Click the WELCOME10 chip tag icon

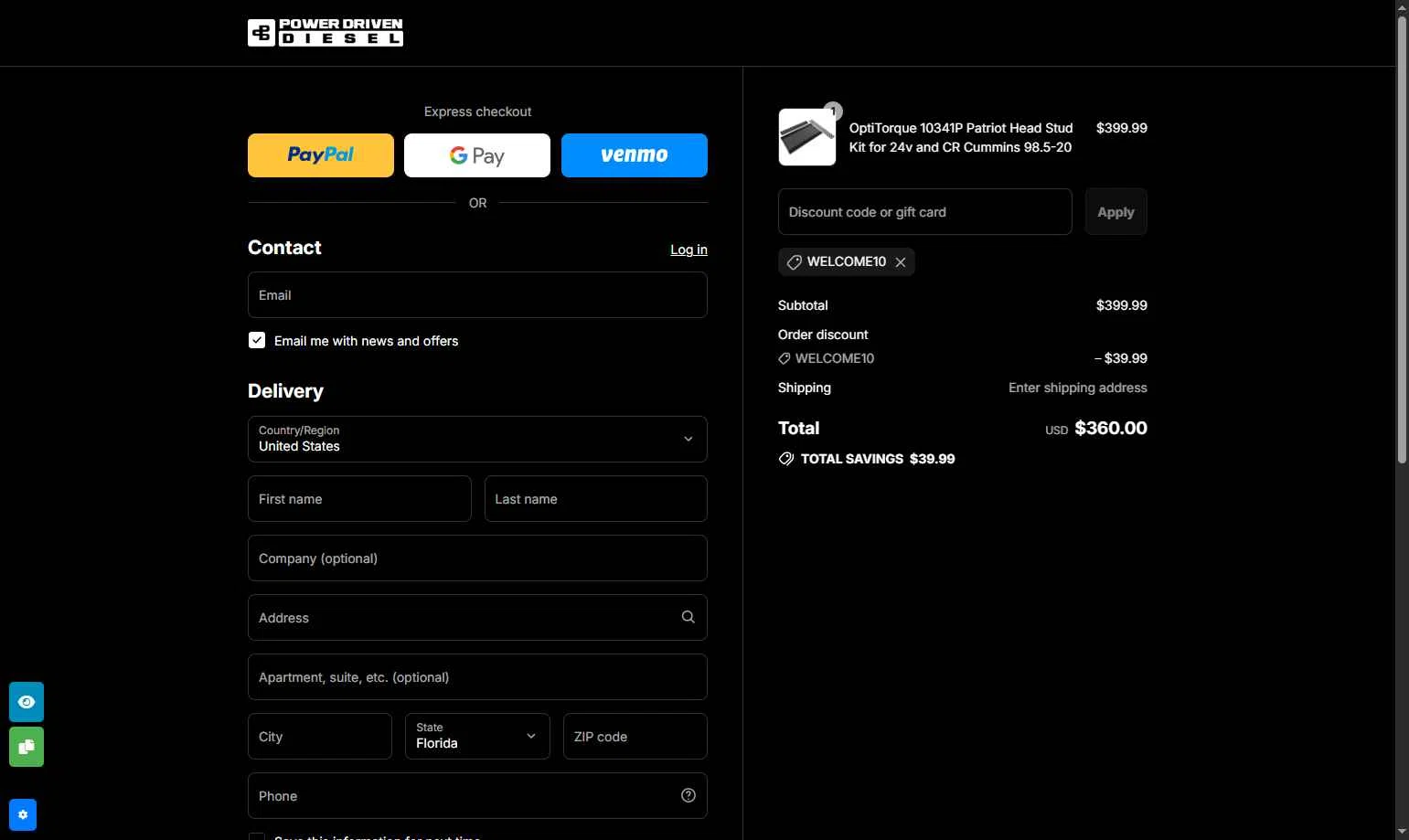coord(795,262)
